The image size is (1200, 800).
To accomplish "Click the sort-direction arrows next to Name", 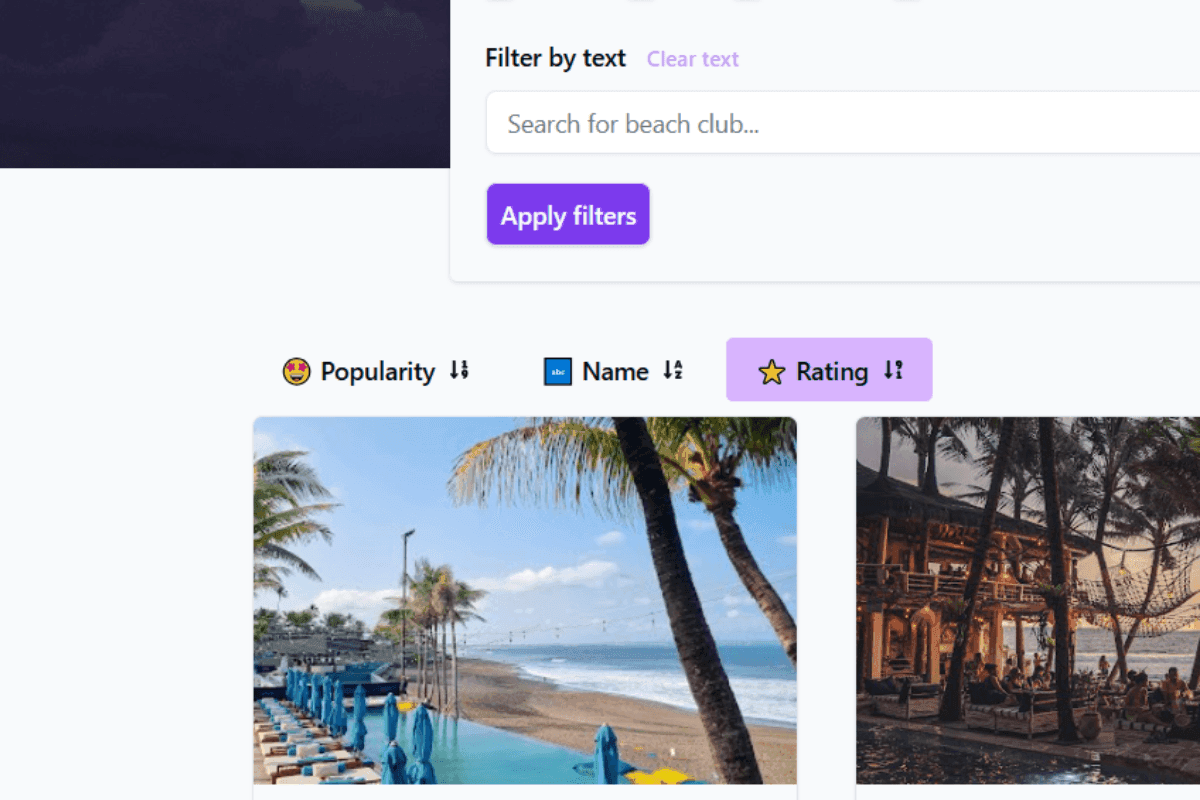I will tap(673, 370).
